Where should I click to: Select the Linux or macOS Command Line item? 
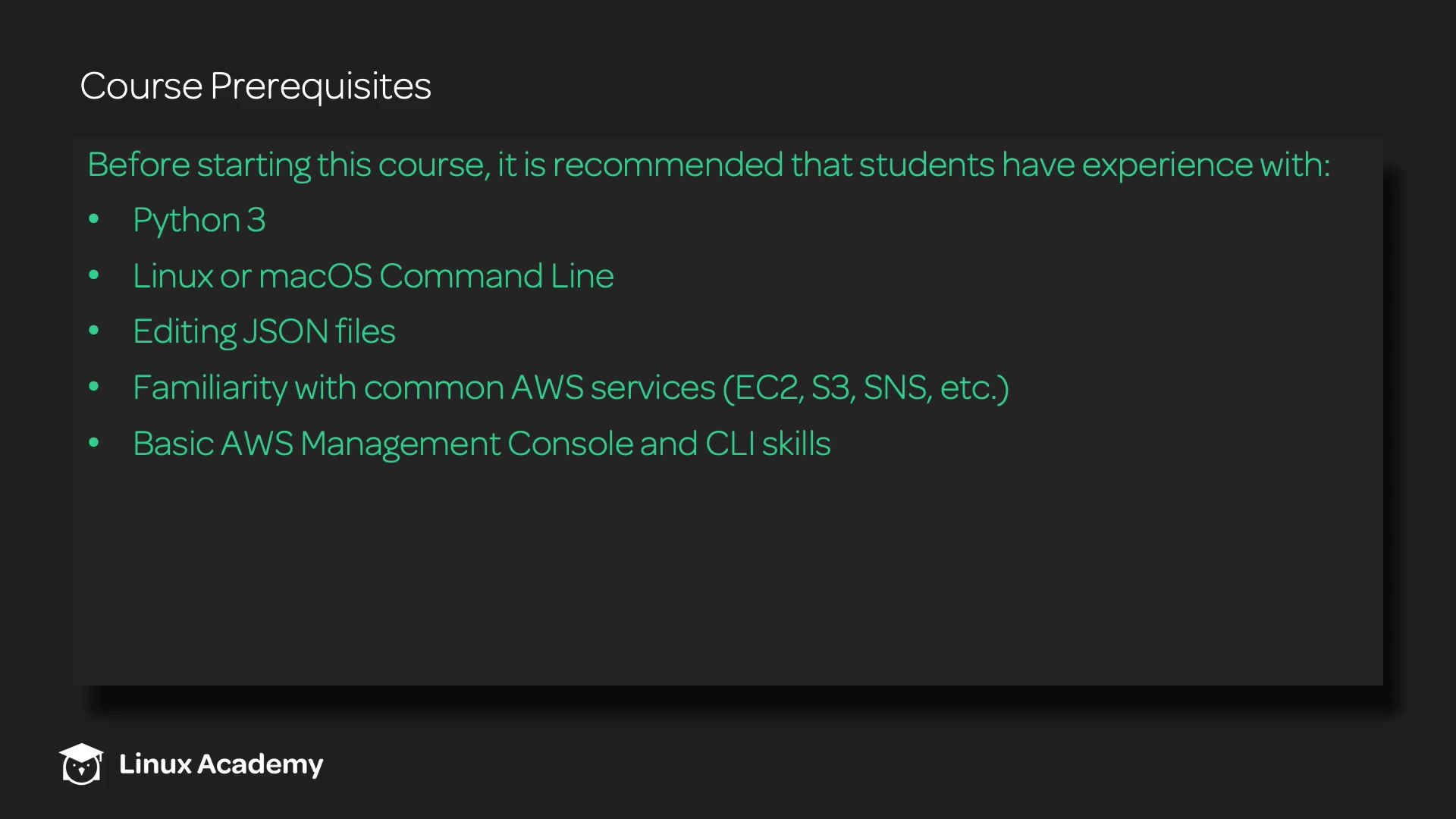tap(373, 276)
